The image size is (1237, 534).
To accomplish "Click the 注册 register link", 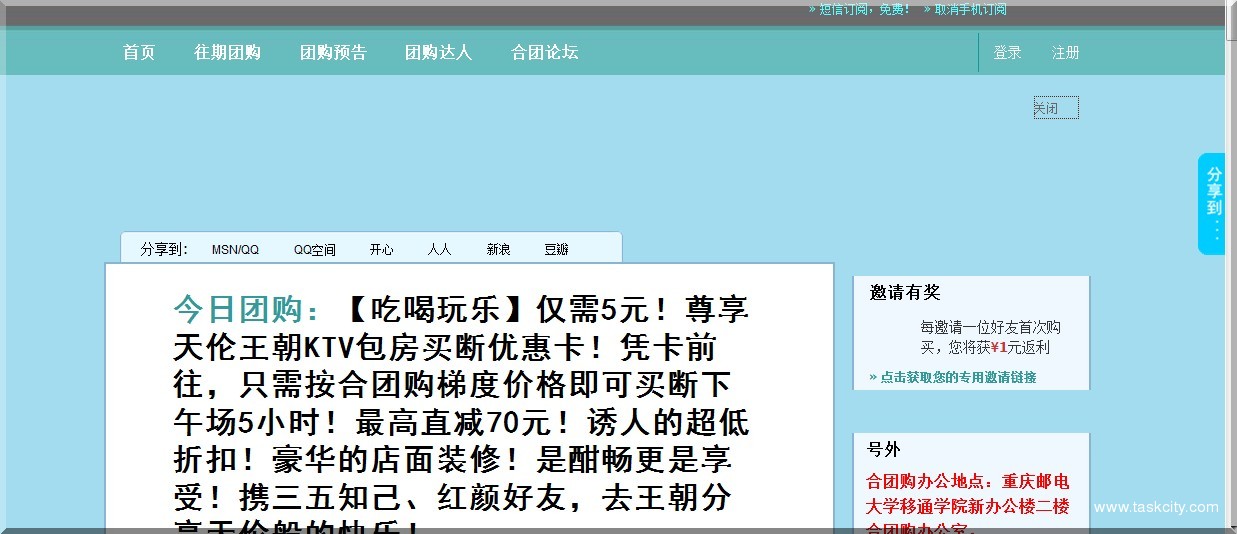I will click(x=1065, y=52).
